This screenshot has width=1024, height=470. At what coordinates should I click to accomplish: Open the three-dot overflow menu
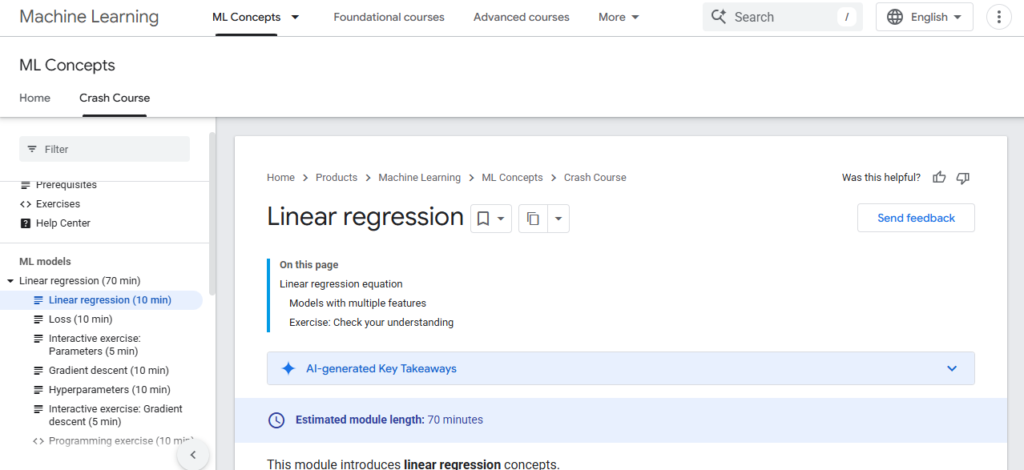click(x=998, y=17)
